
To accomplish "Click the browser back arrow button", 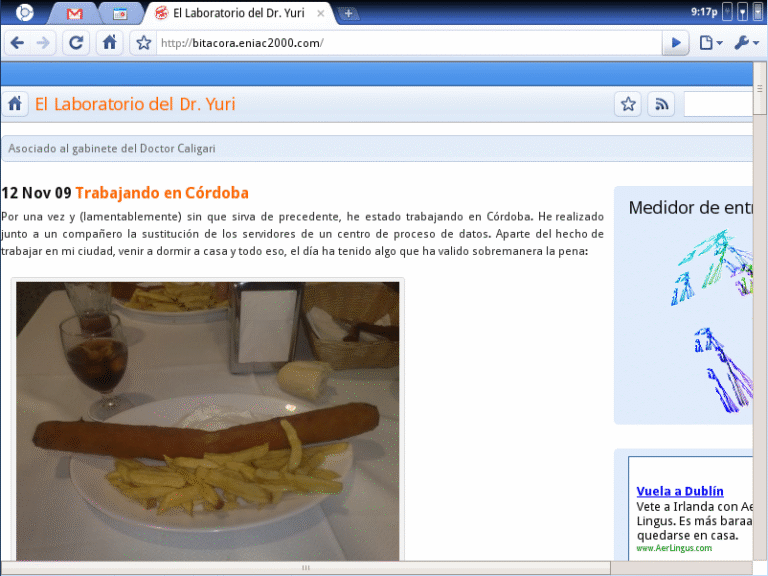I will [x=17, y=43].
